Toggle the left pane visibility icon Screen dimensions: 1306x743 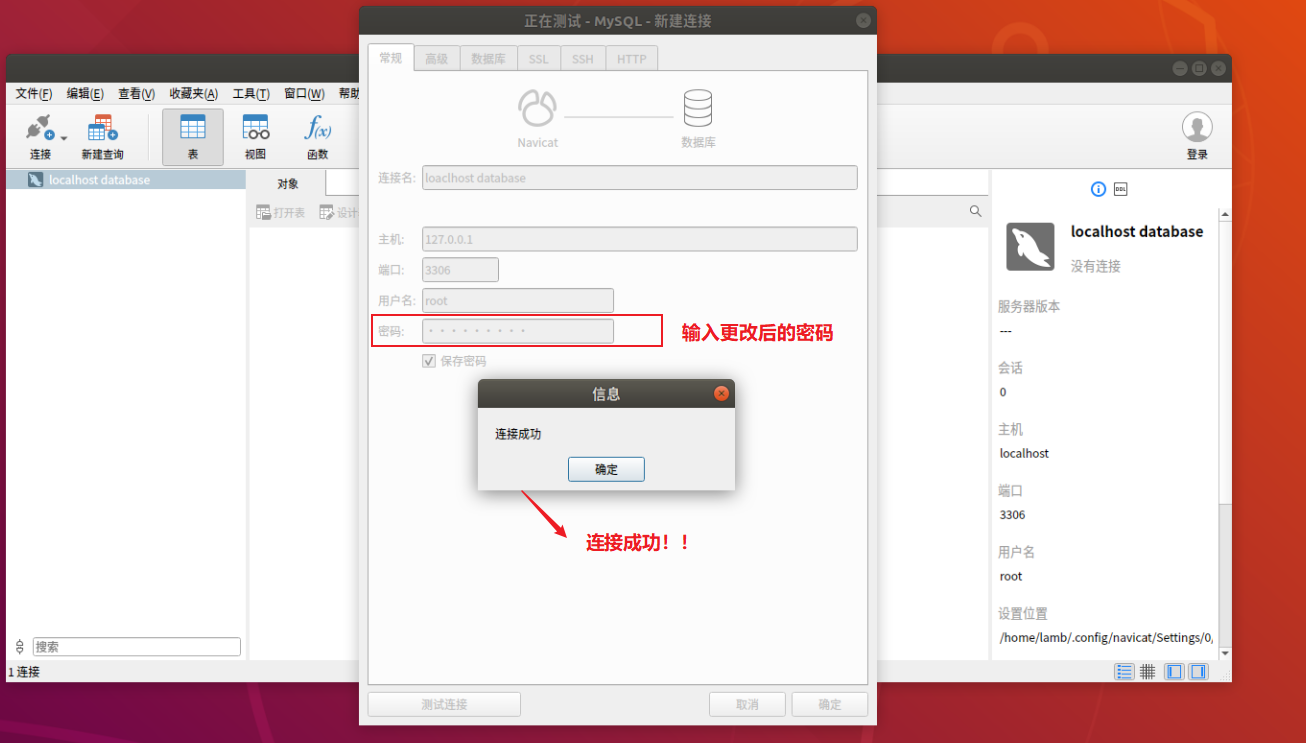pos(1175,672)
